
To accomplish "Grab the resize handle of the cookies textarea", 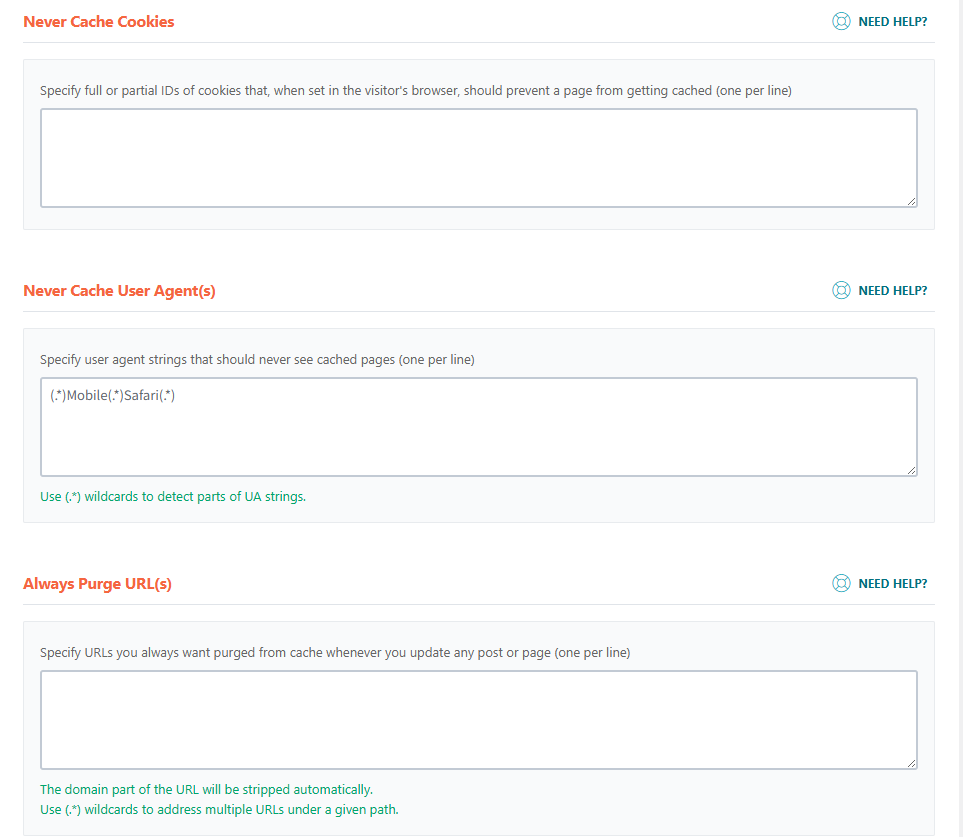I will (x=911, y=201).
